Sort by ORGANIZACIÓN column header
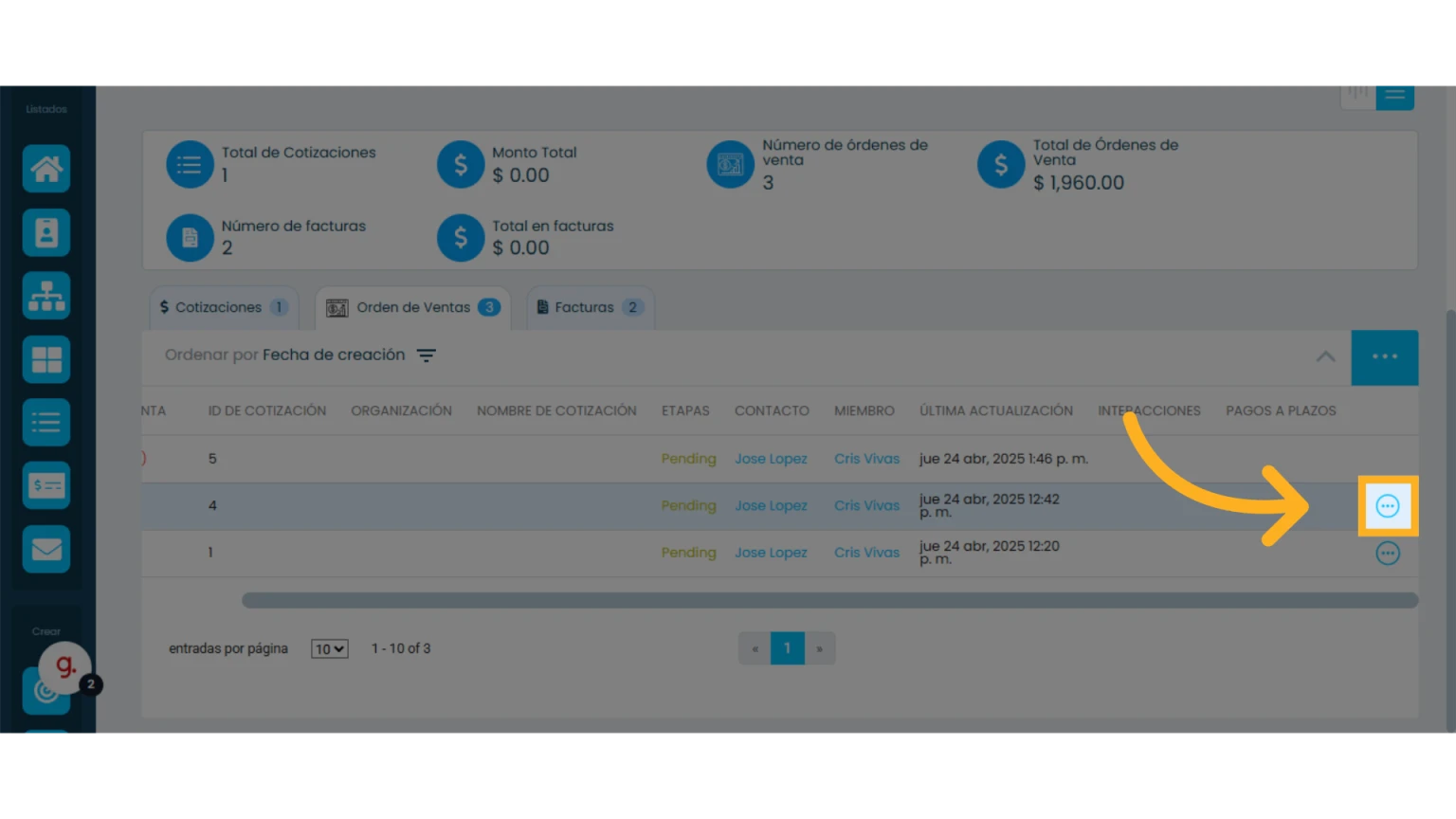 pos(401,410)
